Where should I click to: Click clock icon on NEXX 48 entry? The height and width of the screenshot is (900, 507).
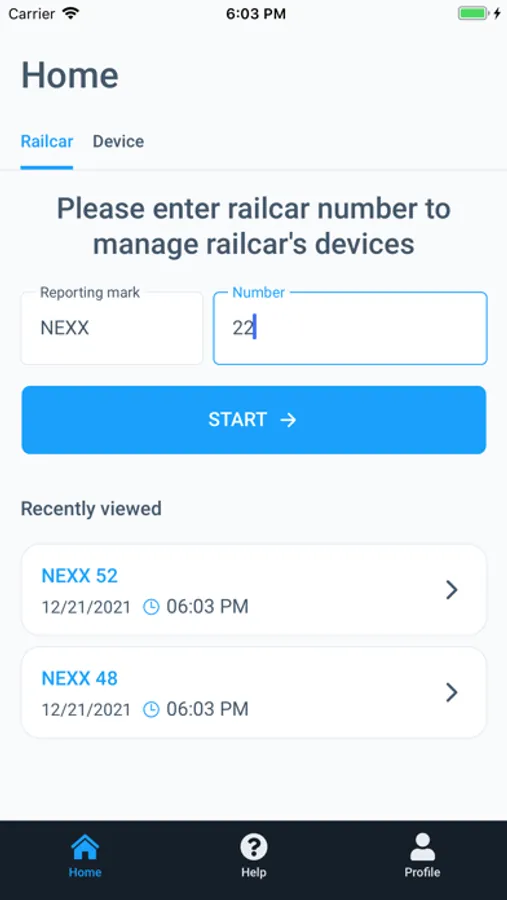(151, 709)
